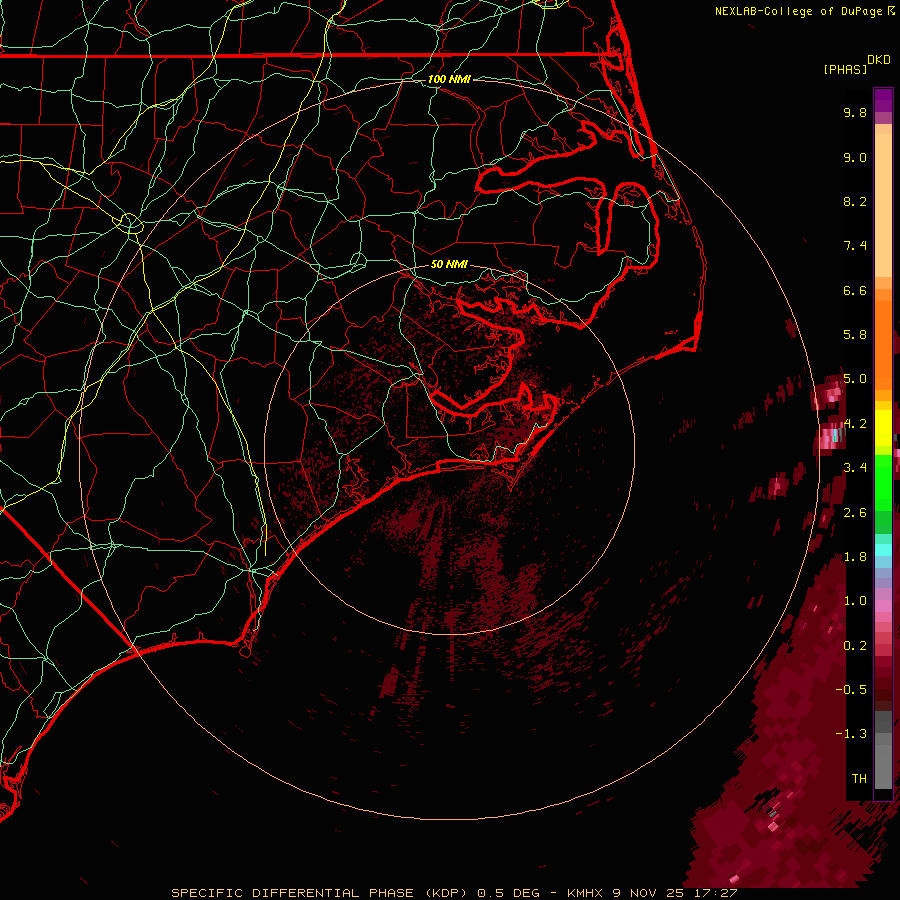This screenshot has width=900, height=900.
Task: Pick the cyan band on the color bar
Action: (x=883, y=550)
